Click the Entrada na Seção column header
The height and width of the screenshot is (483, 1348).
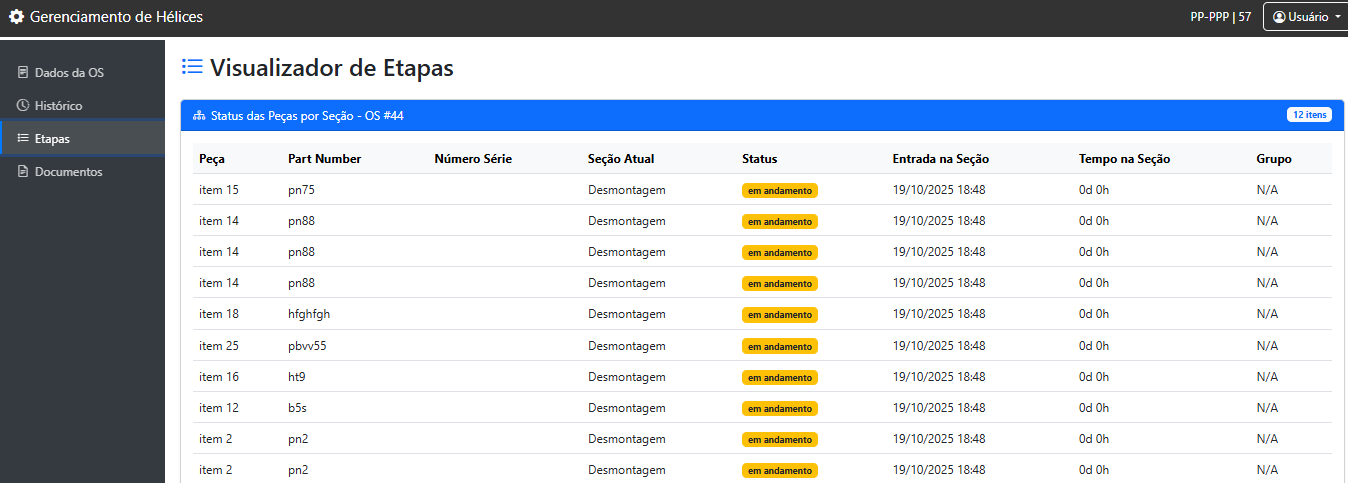point(940,159)
